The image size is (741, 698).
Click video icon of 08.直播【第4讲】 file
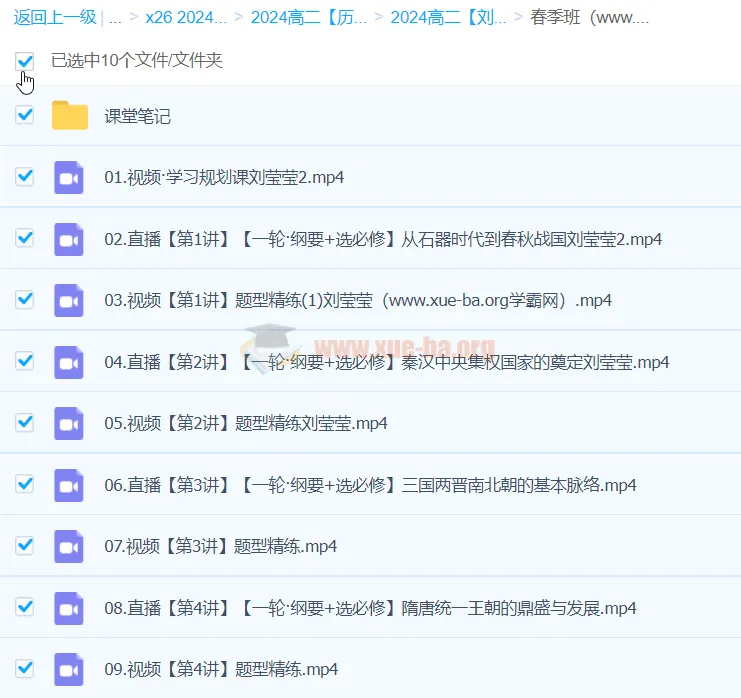pyautogui.click(x=69, y=608)
